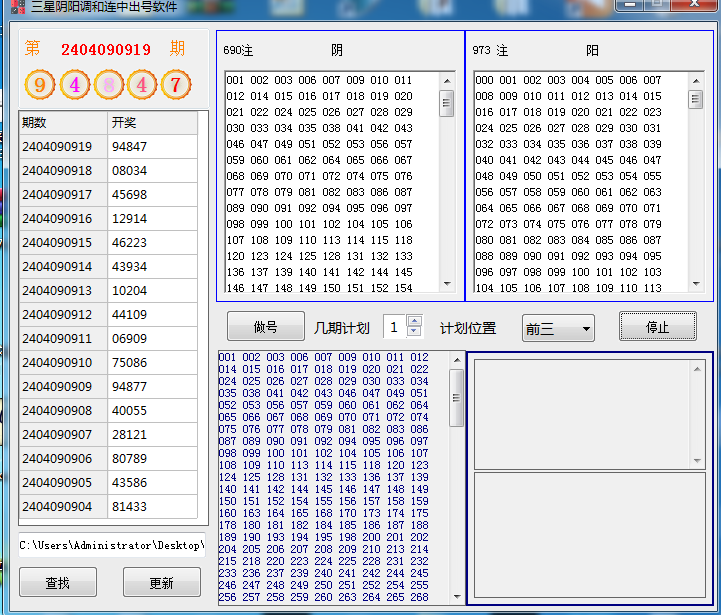
Task: Click the 几期计划 number input field
Action: (x=394, y=328)
